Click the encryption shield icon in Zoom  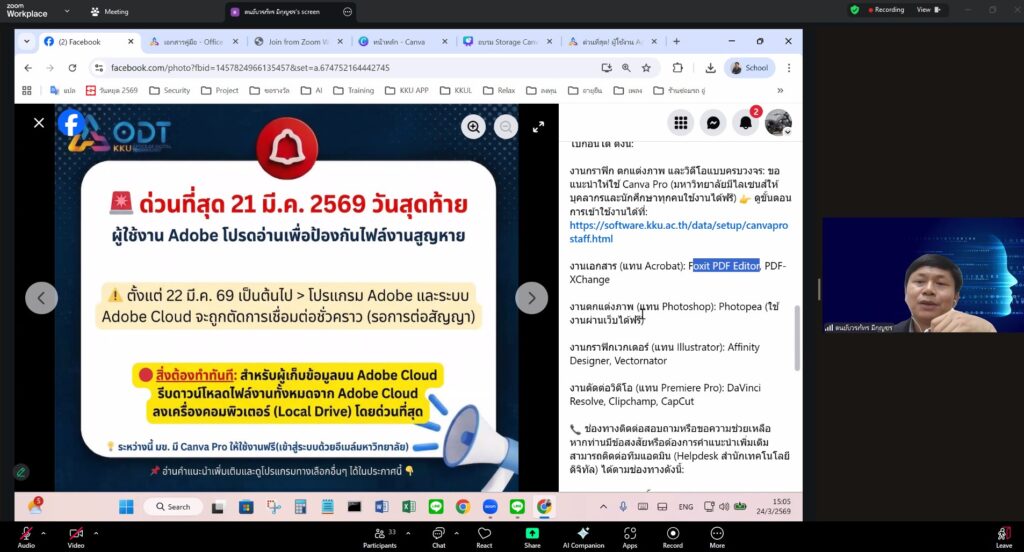click(855, 10)
